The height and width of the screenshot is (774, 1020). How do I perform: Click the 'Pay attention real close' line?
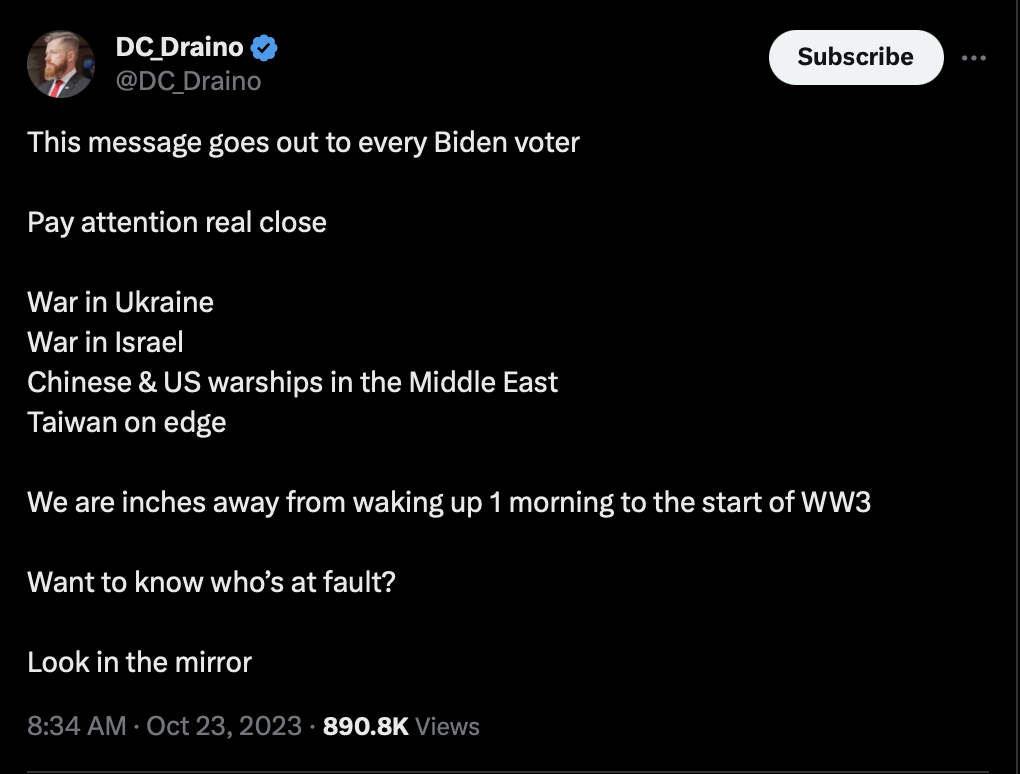pyautogui.click(x=177, y=222)
